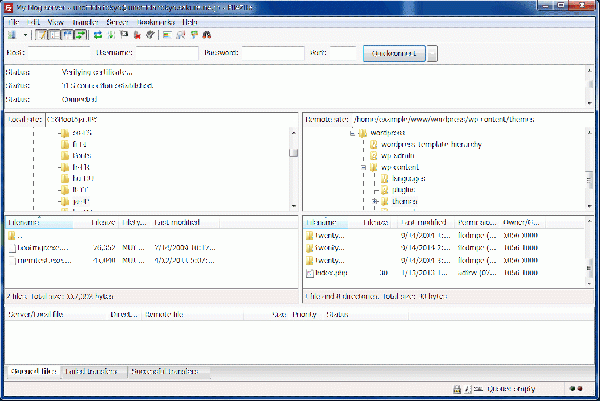Viewport: 600px width, 401px height.
Task: Sort local list by Filetype column
Action: coord(134,222)
